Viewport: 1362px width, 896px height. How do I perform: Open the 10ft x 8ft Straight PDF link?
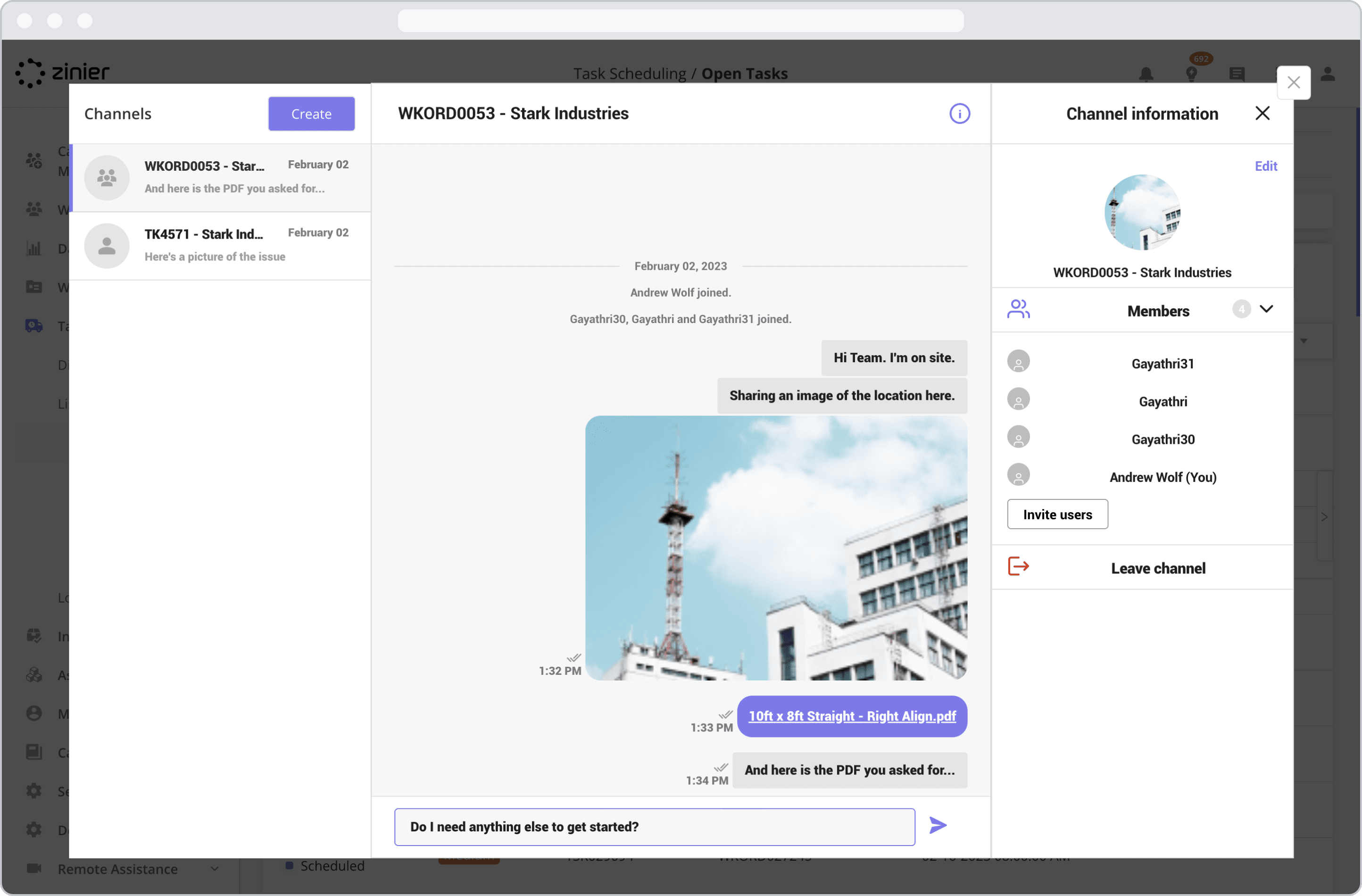coord(852,716)
